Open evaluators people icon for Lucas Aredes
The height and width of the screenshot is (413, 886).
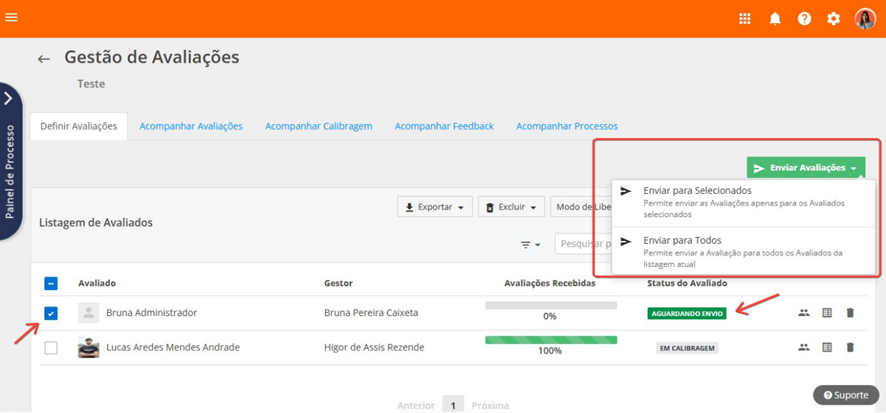coord(804,348)
